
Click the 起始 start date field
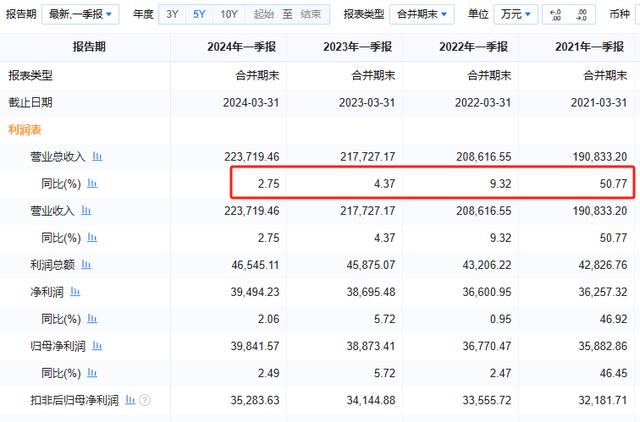263,15
